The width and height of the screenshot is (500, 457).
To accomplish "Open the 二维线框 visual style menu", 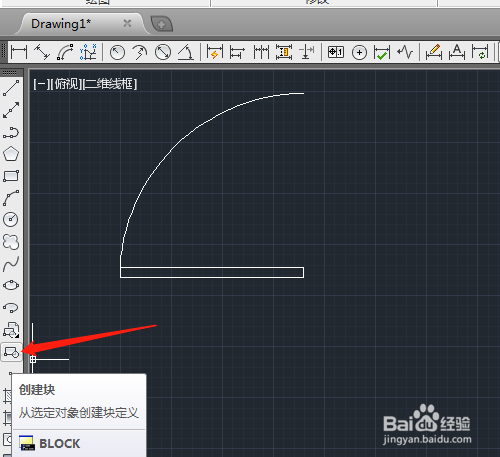I will (x=110, y=84).
